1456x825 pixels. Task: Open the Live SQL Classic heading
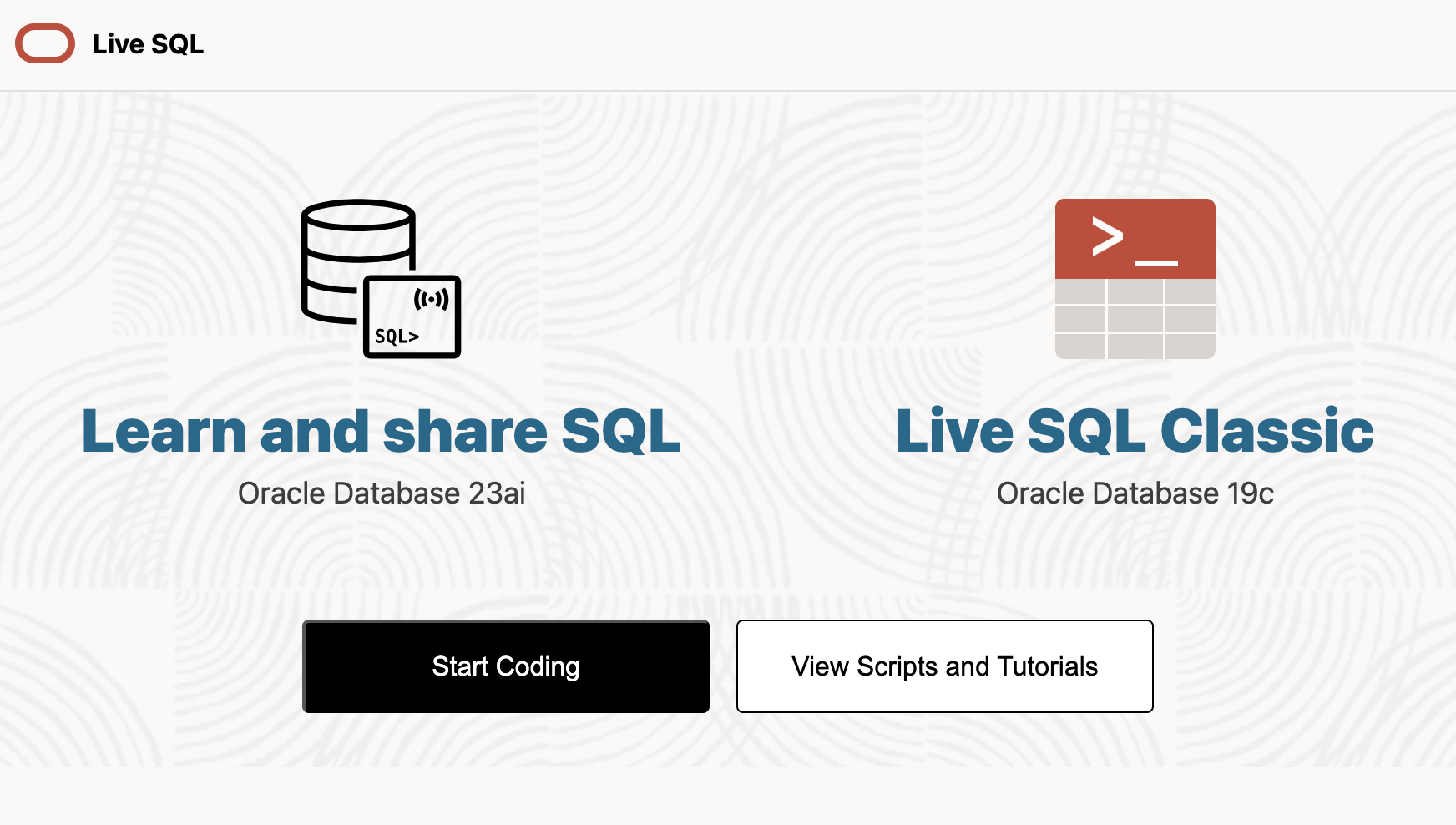[x=1135, y=432]
